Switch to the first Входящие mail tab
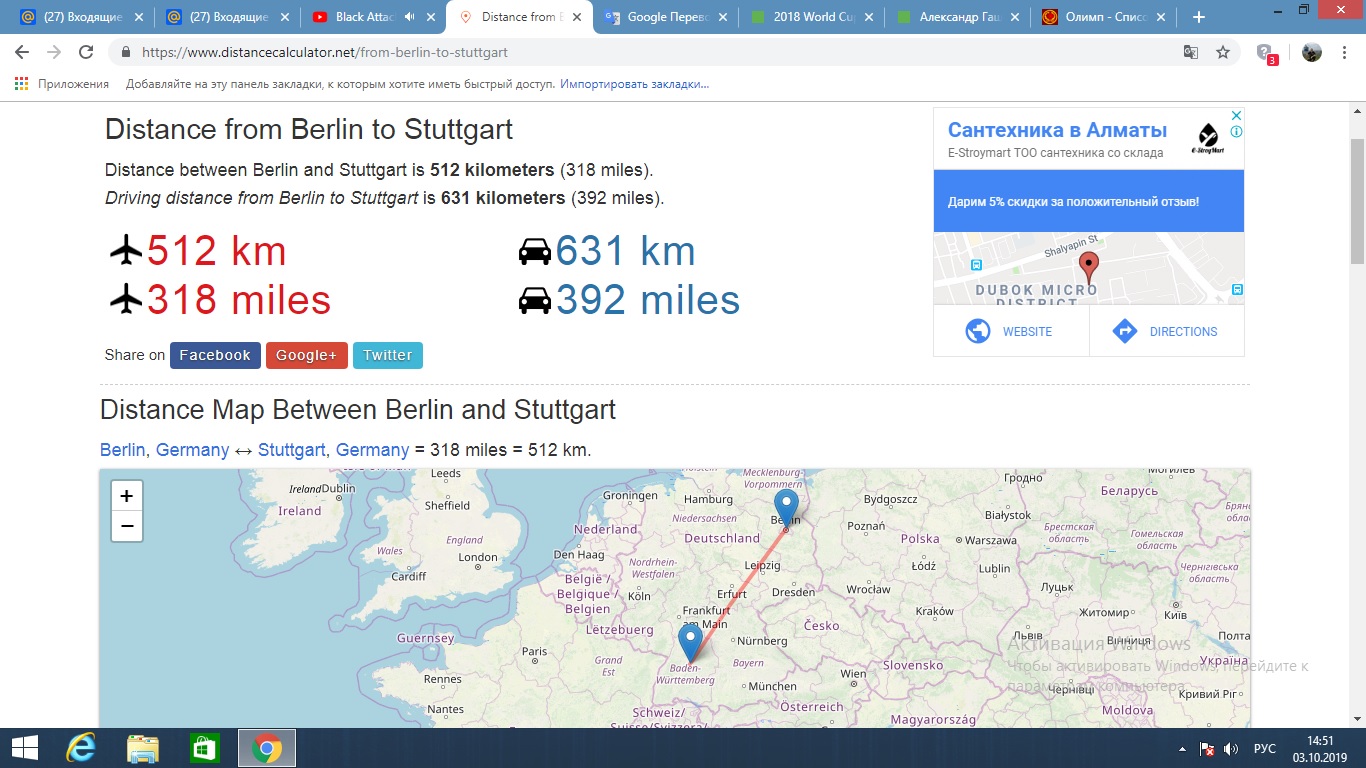The image size is (1366, 768). 77,17
